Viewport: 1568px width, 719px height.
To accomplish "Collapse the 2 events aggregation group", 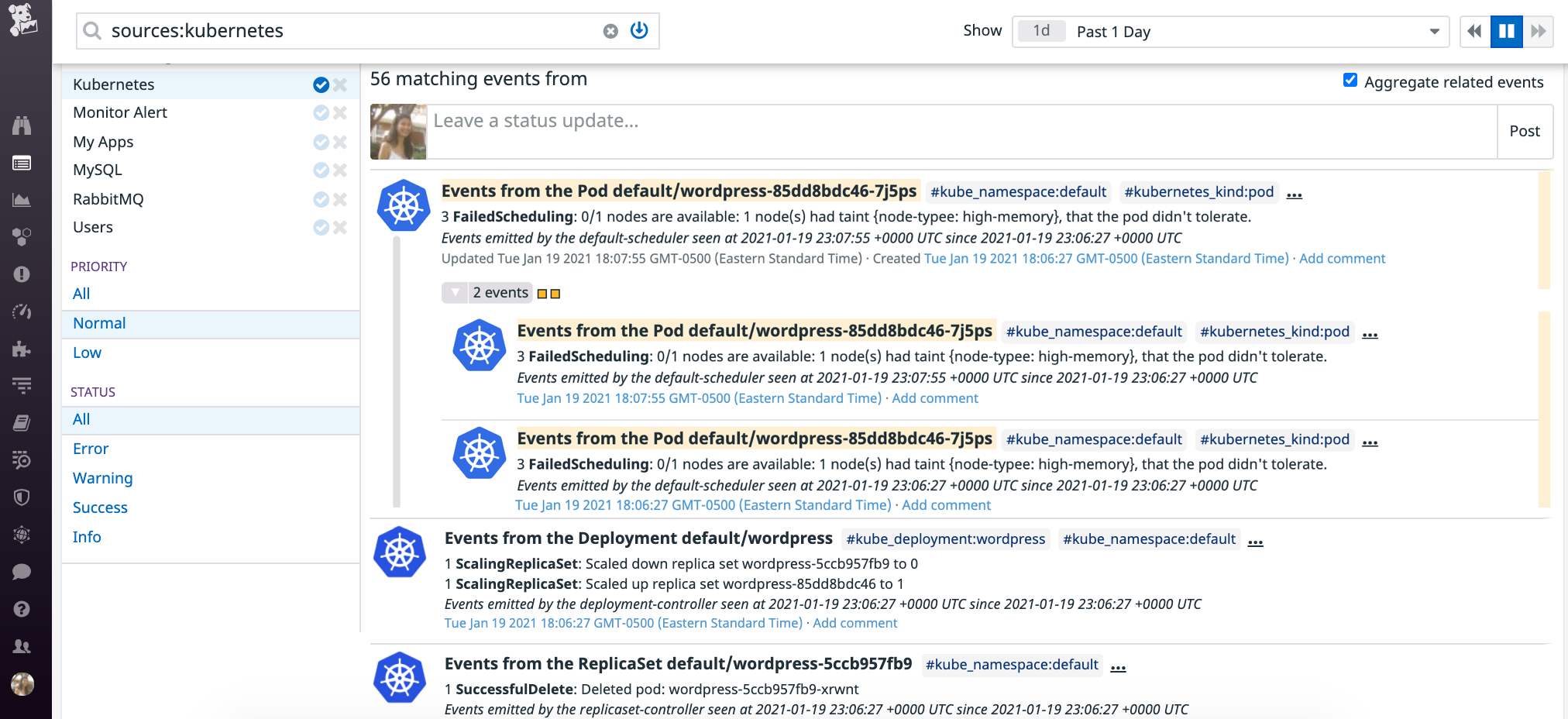I will (x=456, y=292).
